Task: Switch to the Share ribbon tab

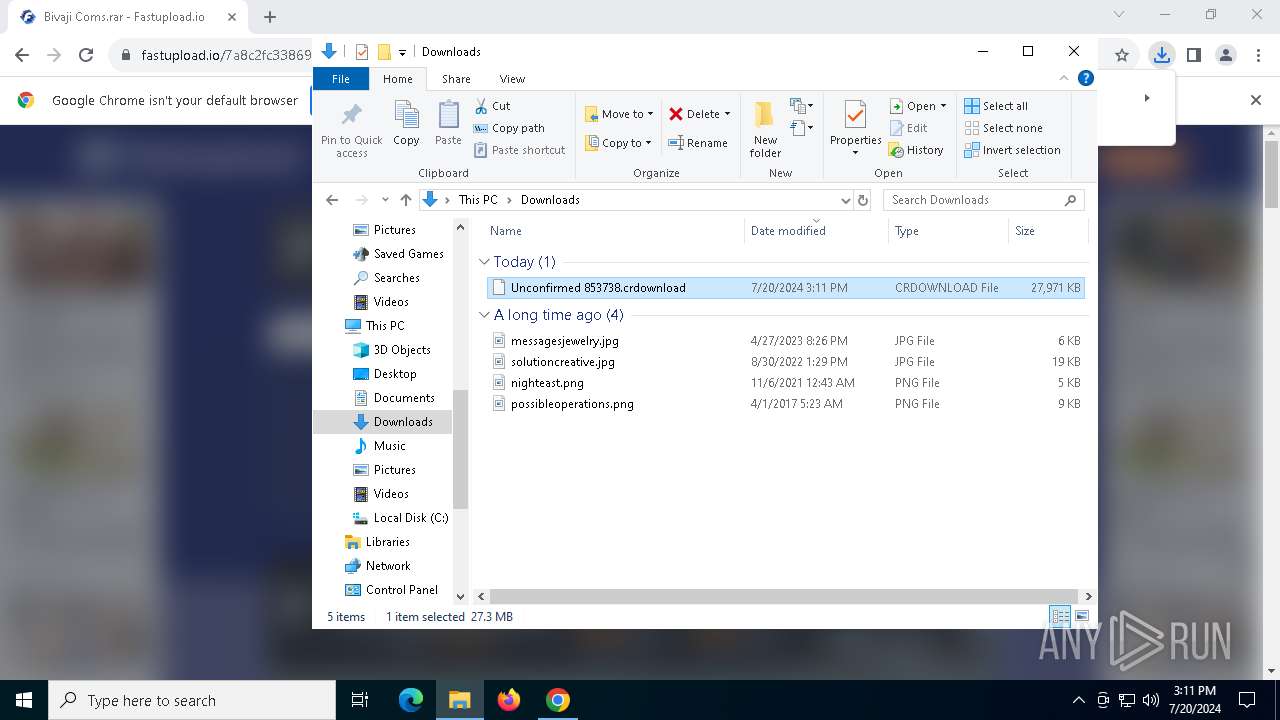Action: point(456,79)
